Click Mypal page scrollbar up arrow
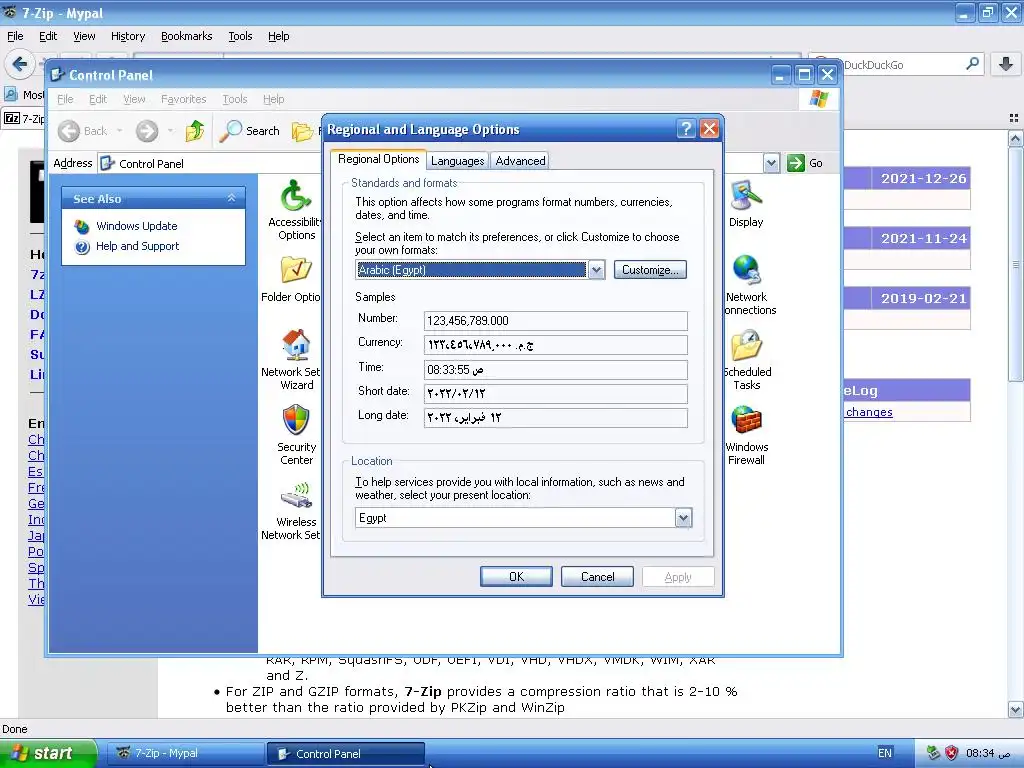 pos(1015,138)
